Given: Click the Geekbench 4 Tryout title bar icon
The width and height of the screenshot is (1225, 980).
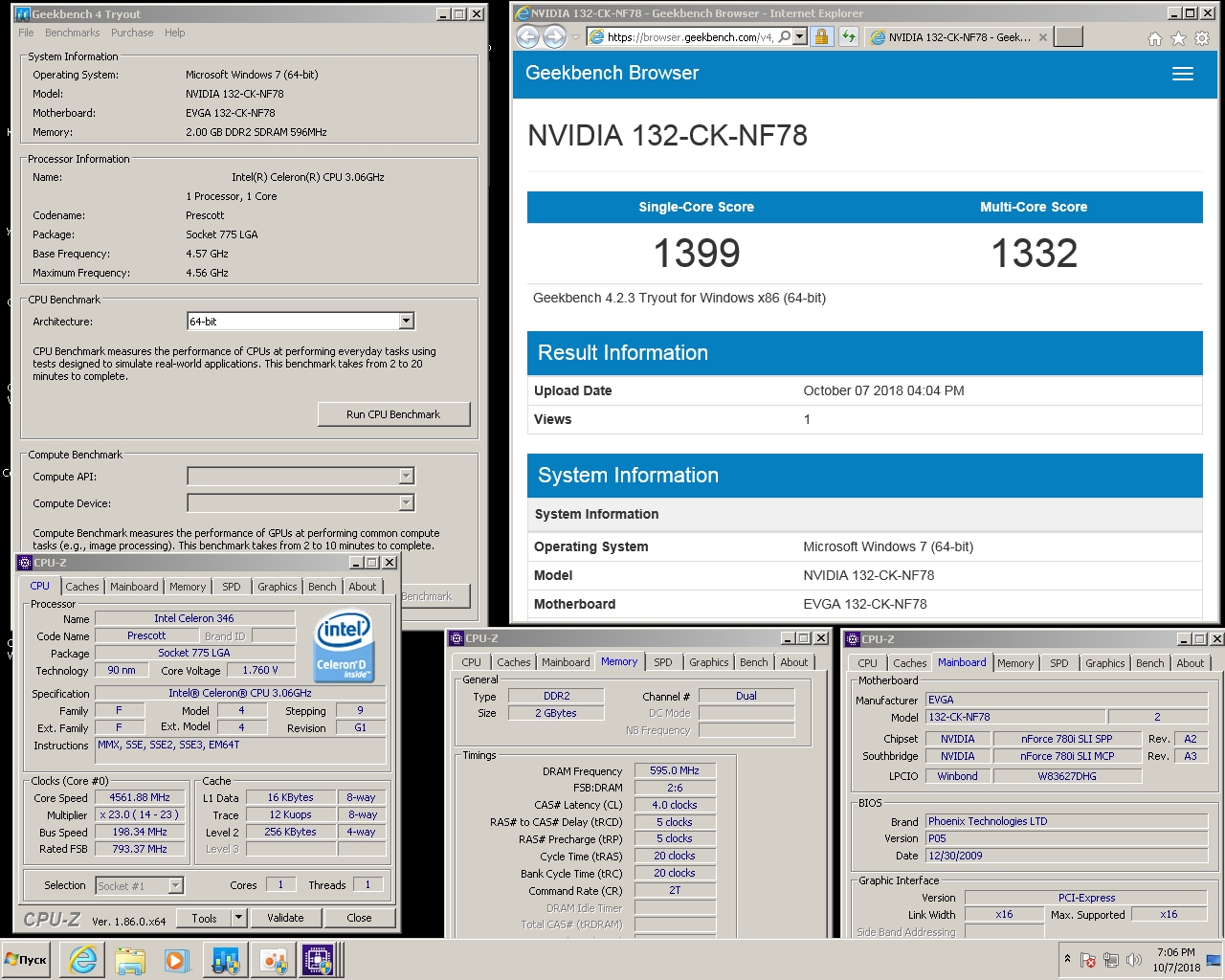Looking at the screenshot, I should [x=23, y=13].
